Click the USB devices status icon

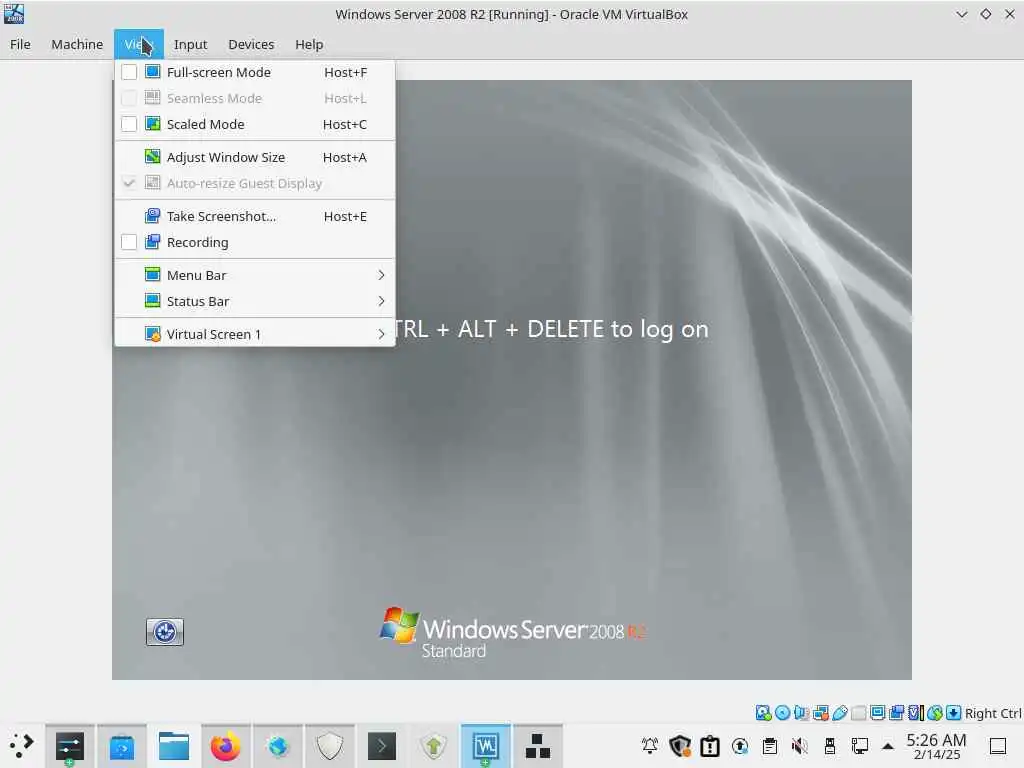[840, 712]
